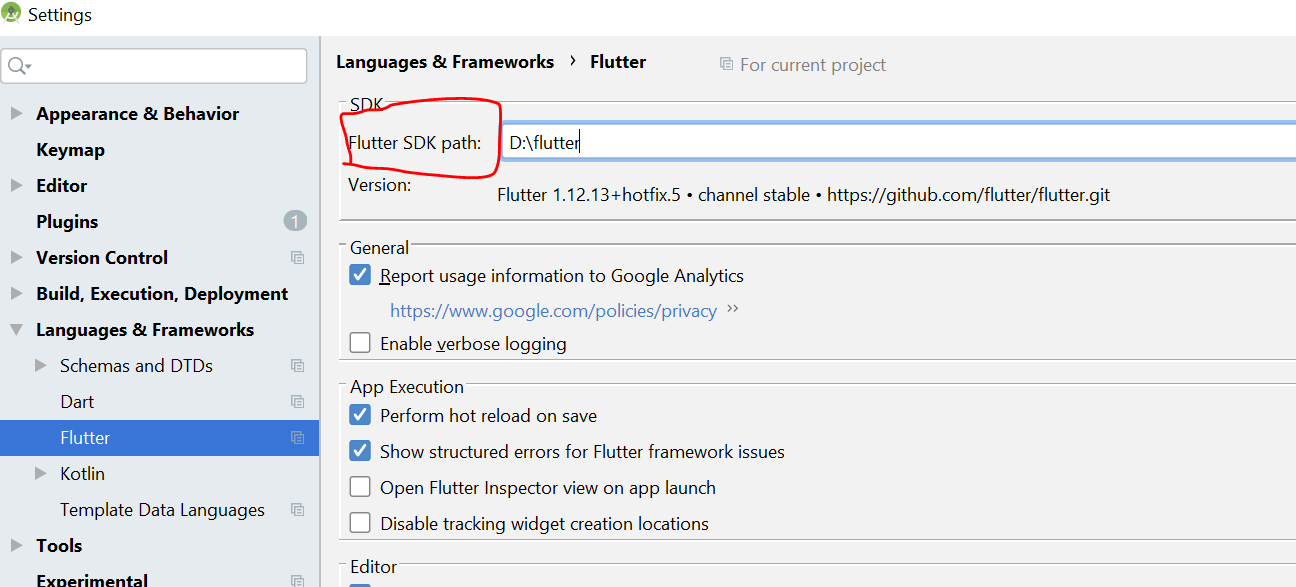Screen dimensions: 1296x587
Task: Enable Open Flutter Inspector view on launch
Action: coord(360,488)
